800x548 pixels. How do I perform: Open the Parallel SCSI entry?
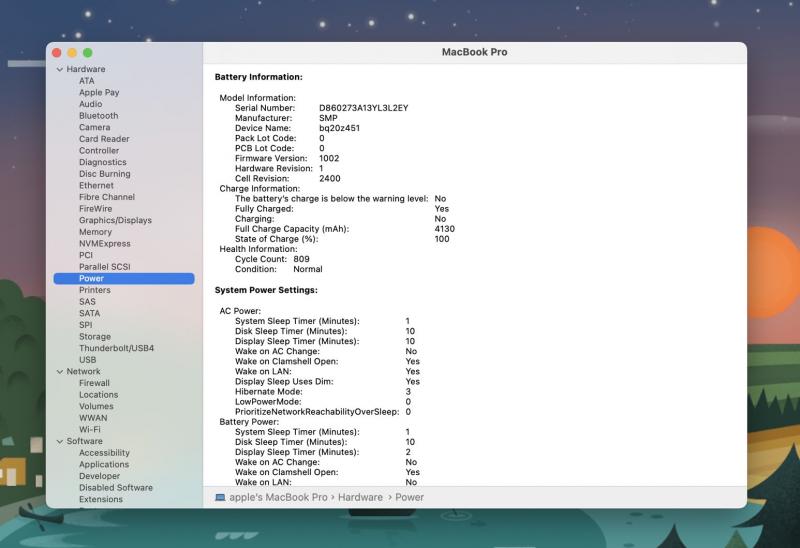tap(105, 267)
